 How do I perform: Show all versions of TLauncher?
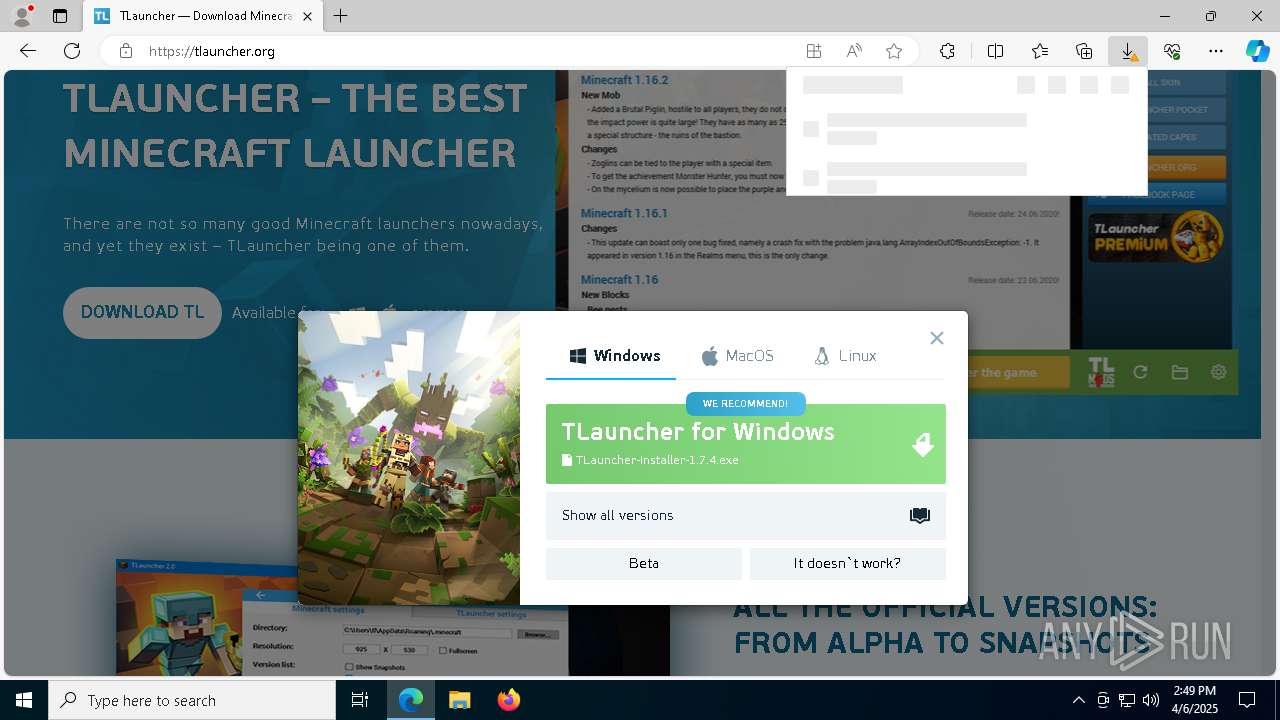point(746,516)
